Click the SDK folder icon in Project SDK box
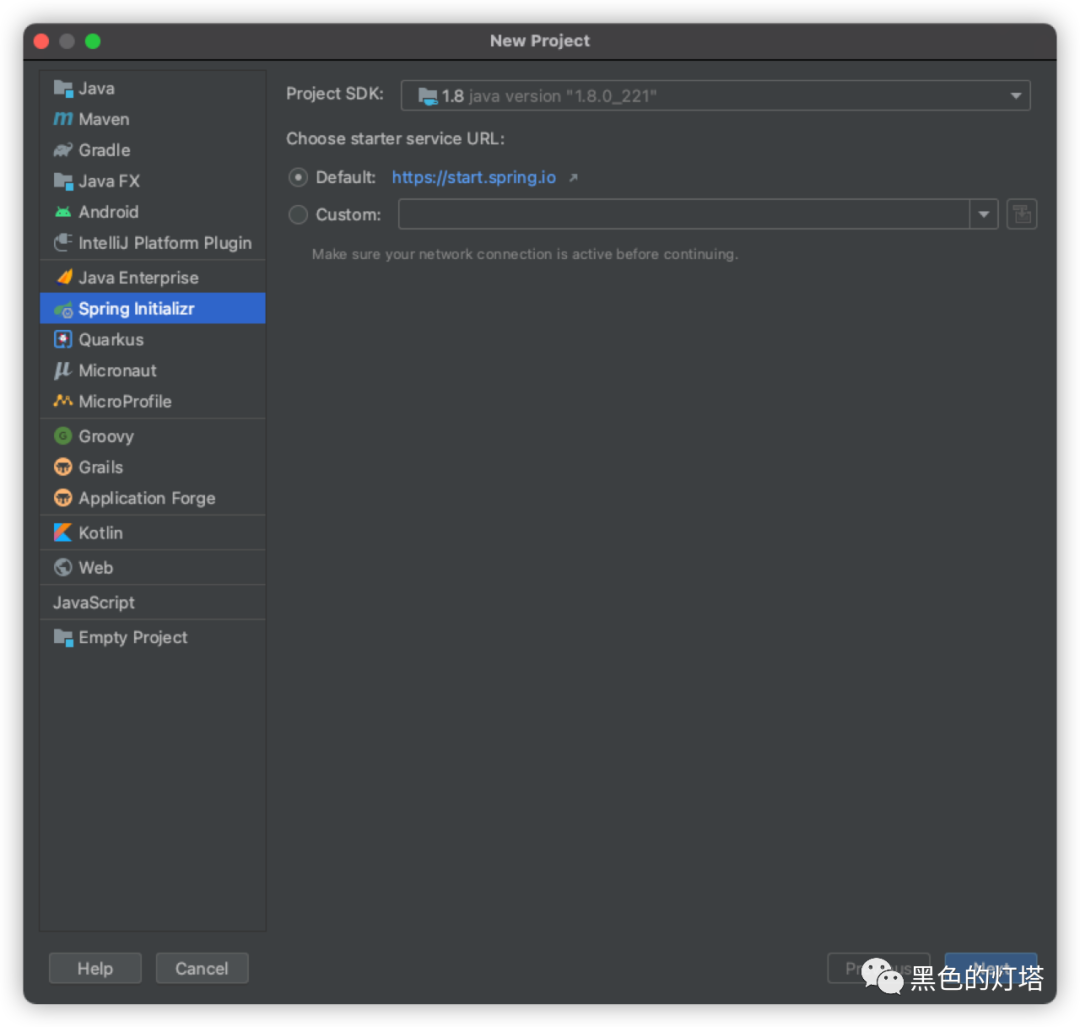This screenshot has width=1080, height=1027. pos(428,96)
